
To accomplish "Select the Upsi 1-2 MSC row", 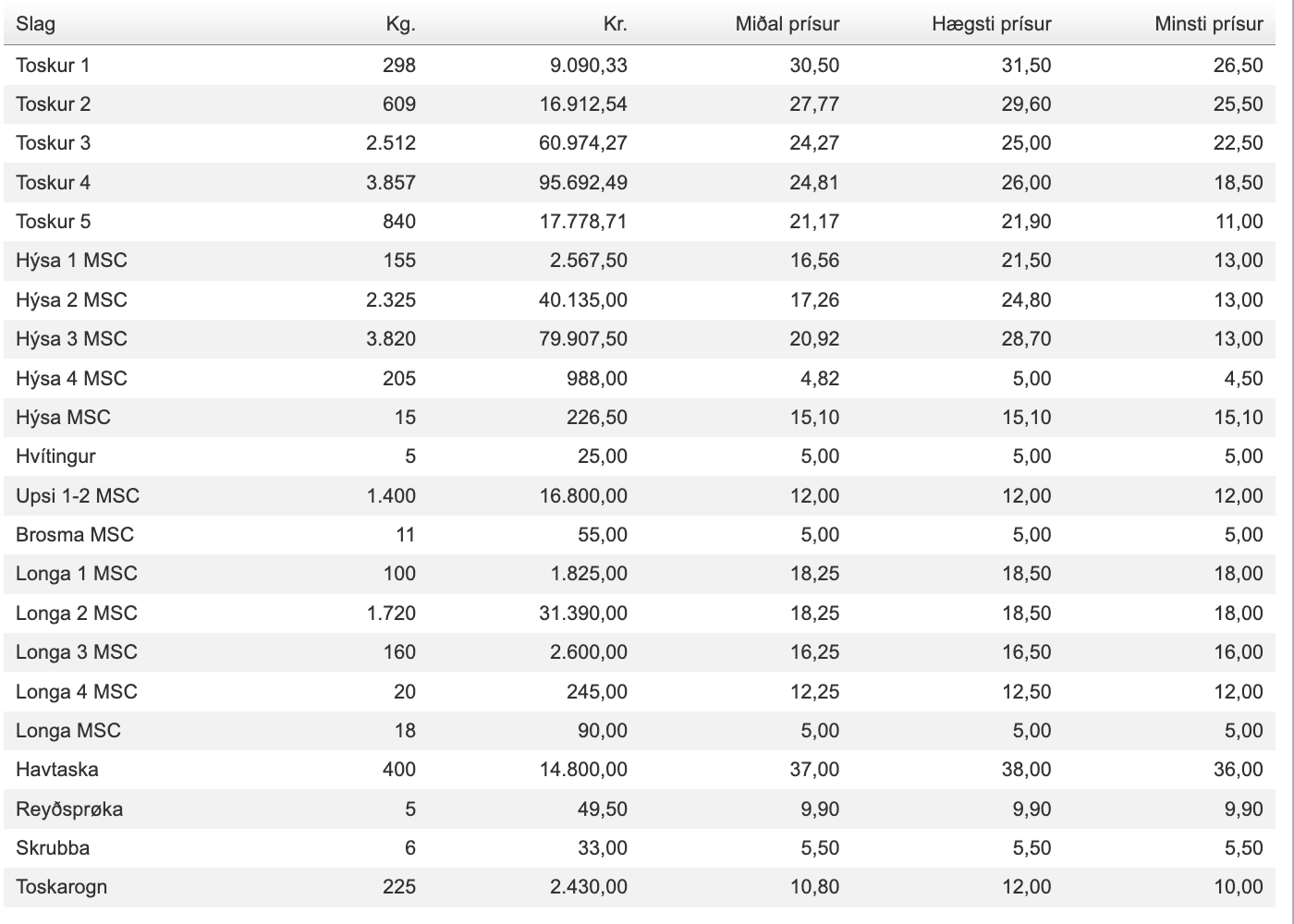I will [x=78, y=496].
